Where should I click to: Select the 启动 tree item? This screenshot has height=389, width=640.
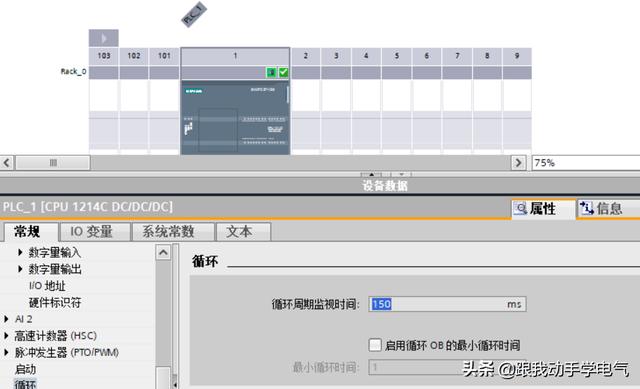25,369
